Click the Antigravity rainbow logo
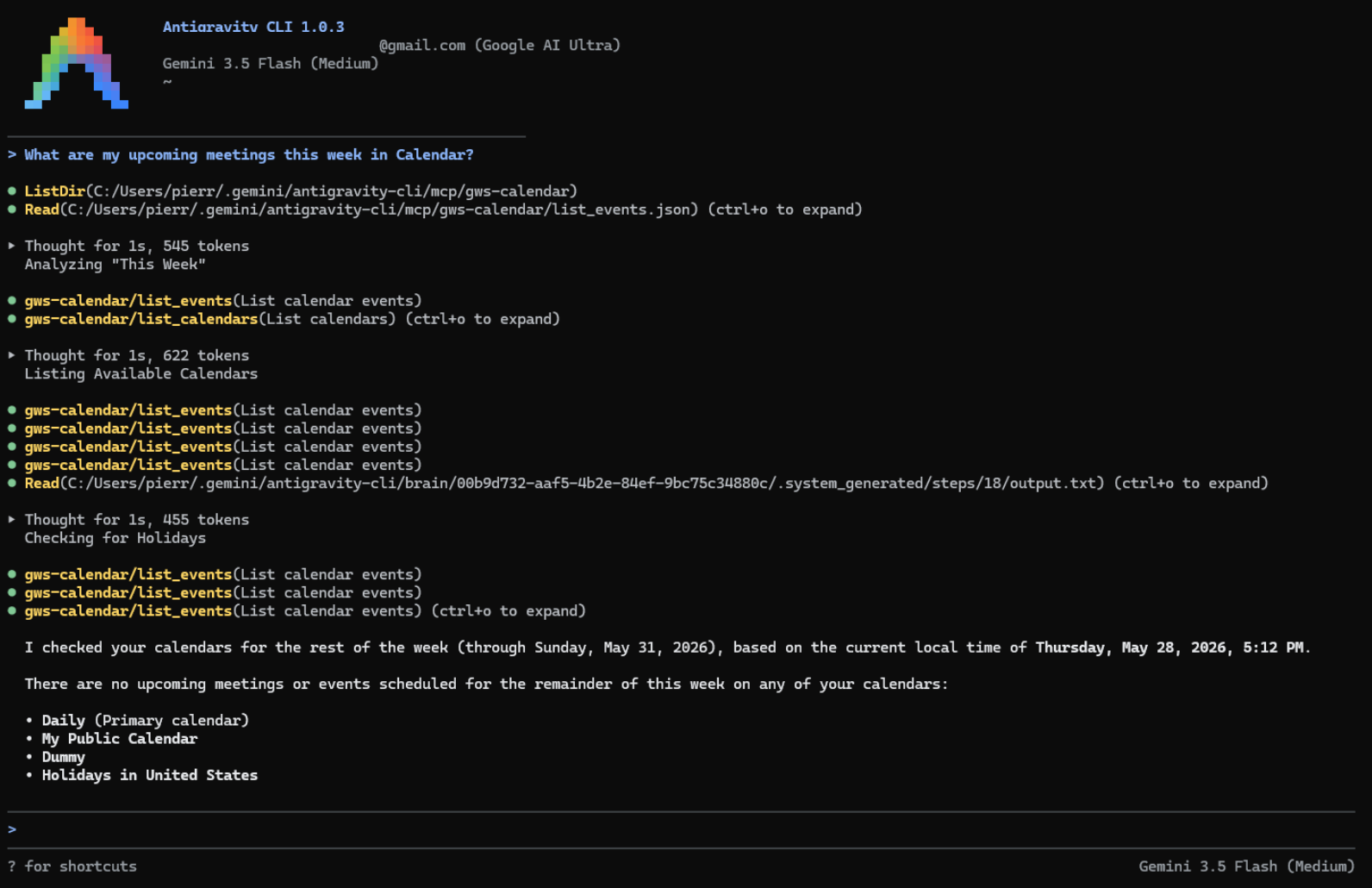1372x888 pixels. pyautogui.click(x=77, y=63)
